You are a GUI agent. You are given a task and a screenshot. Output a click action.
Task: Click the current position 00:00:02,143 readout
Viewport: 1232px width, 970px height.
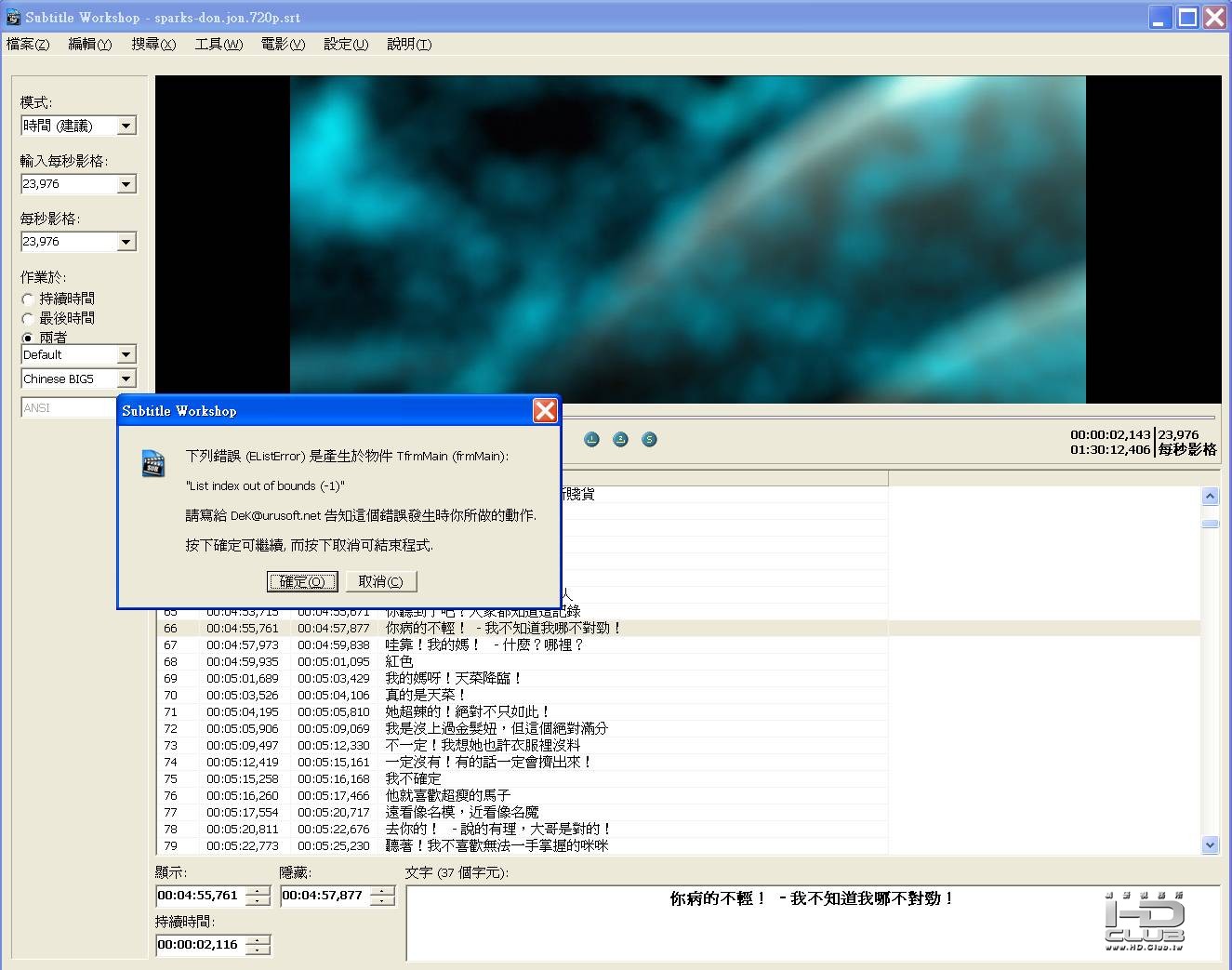[1110, 434]
